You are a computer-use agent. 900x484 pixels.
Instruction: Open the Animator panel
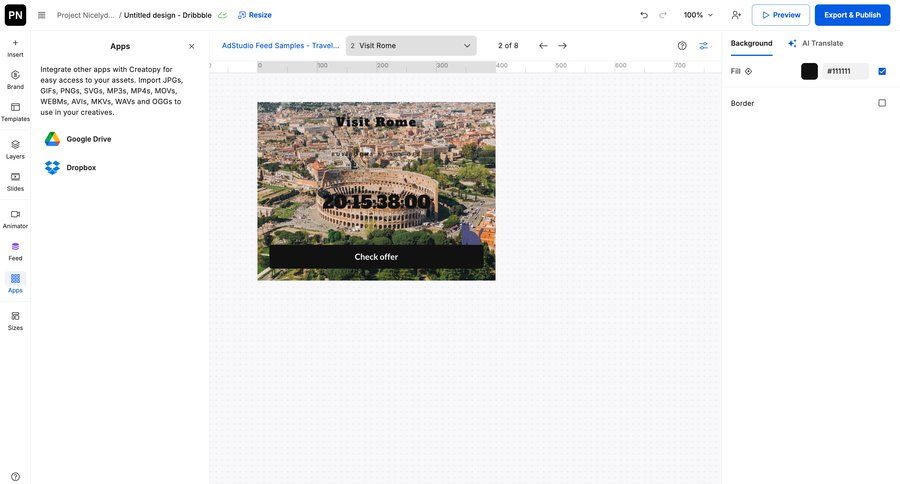[15, 218]
